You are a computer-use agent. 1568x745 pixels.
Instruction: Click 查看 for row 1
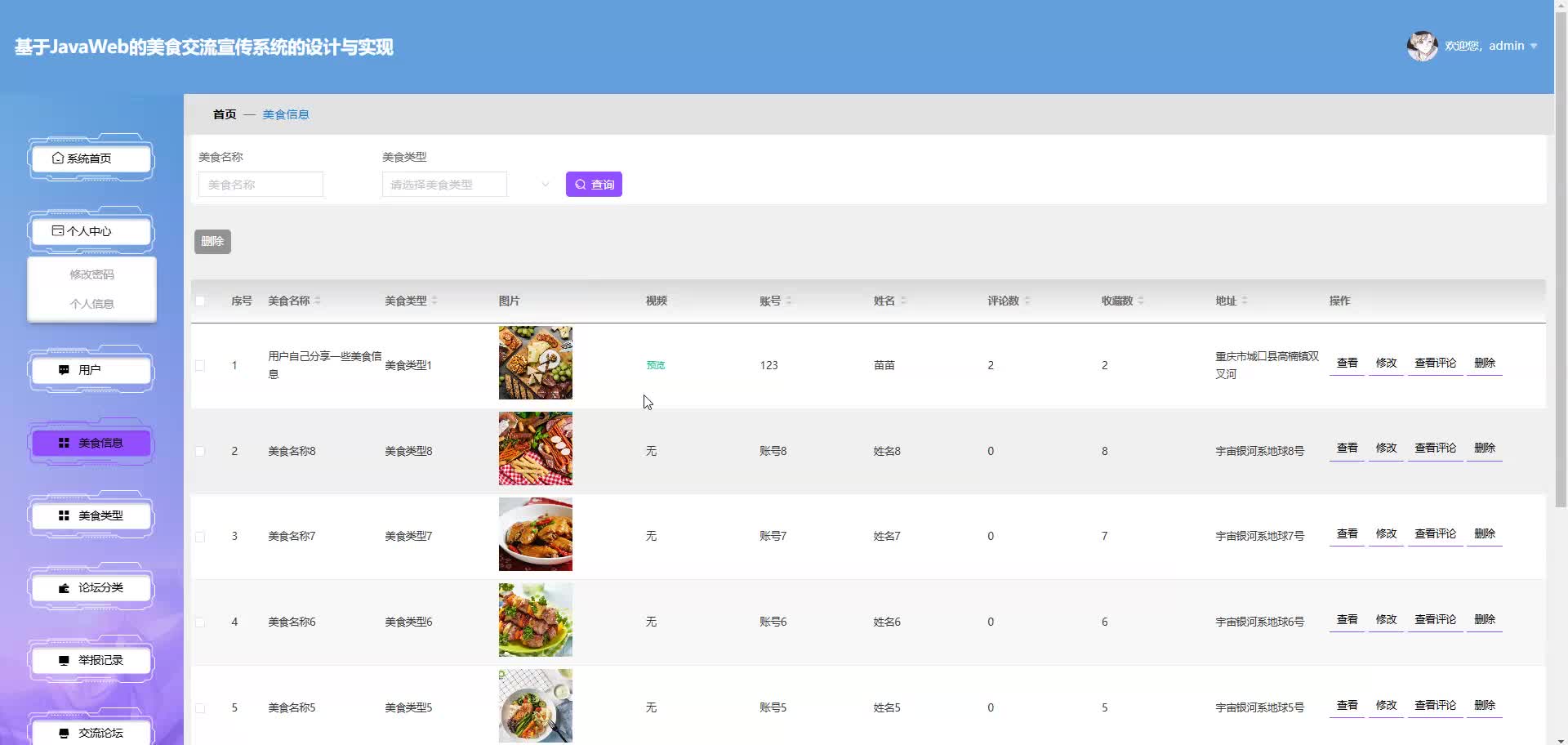1347,363
